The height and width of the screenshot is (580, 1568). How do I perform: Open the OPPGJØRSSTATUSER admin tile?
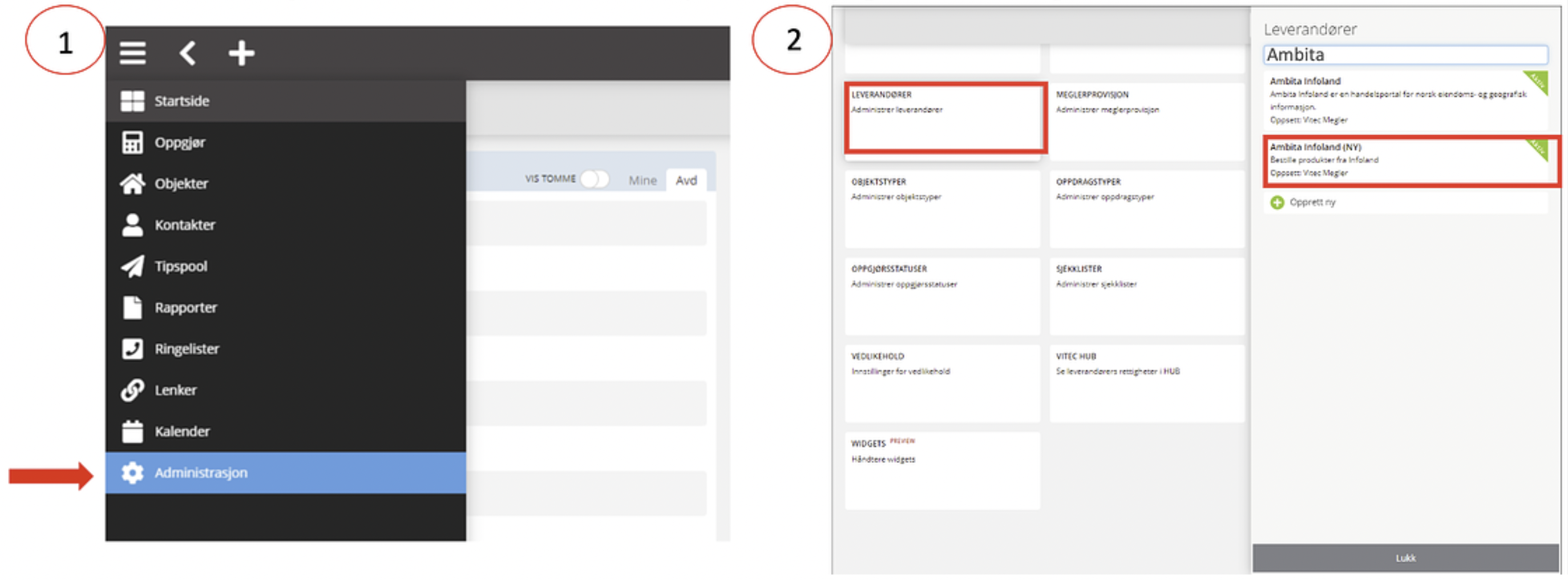(942, 296)
